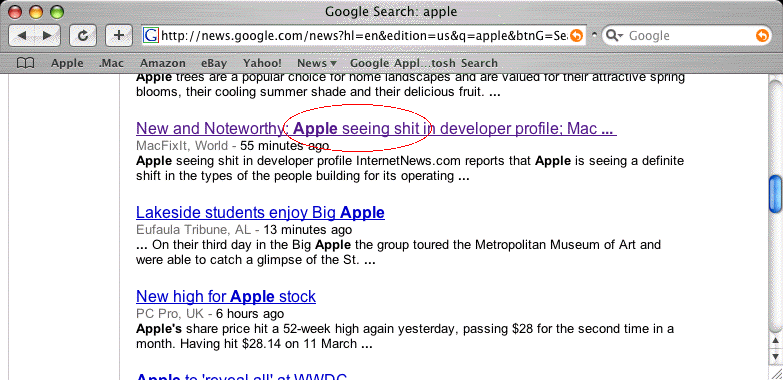Image resolution: width=783 pixels, height=380 pixels.
Task: Click the 'Eufaula Tribune, AL' source text
Action: 193,230
